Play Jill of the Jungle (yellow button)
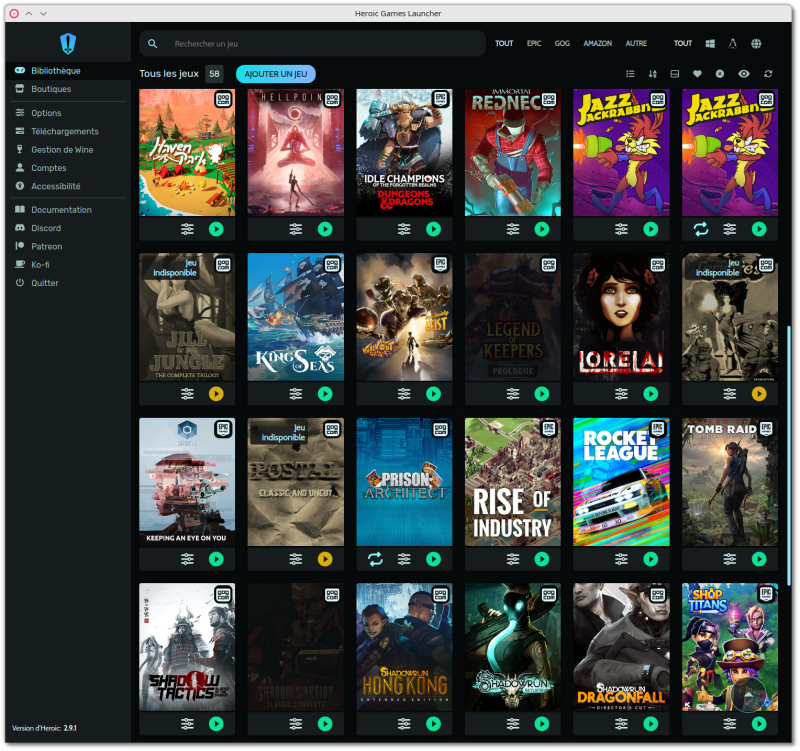 (216, 394)
